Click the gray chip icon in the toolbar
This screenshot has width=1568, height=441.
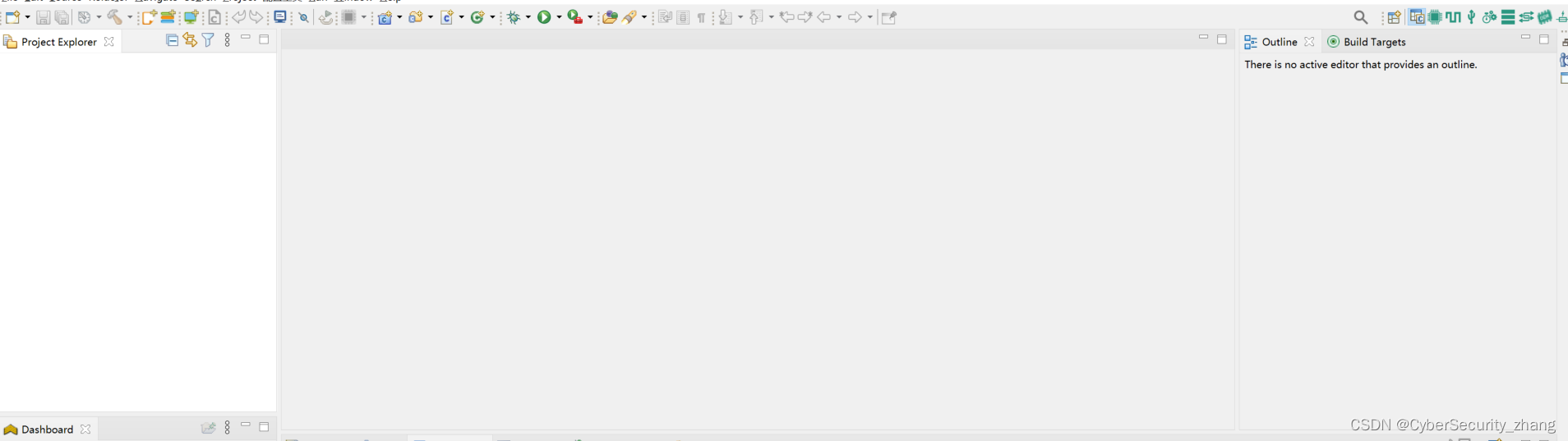pos(349,17)
